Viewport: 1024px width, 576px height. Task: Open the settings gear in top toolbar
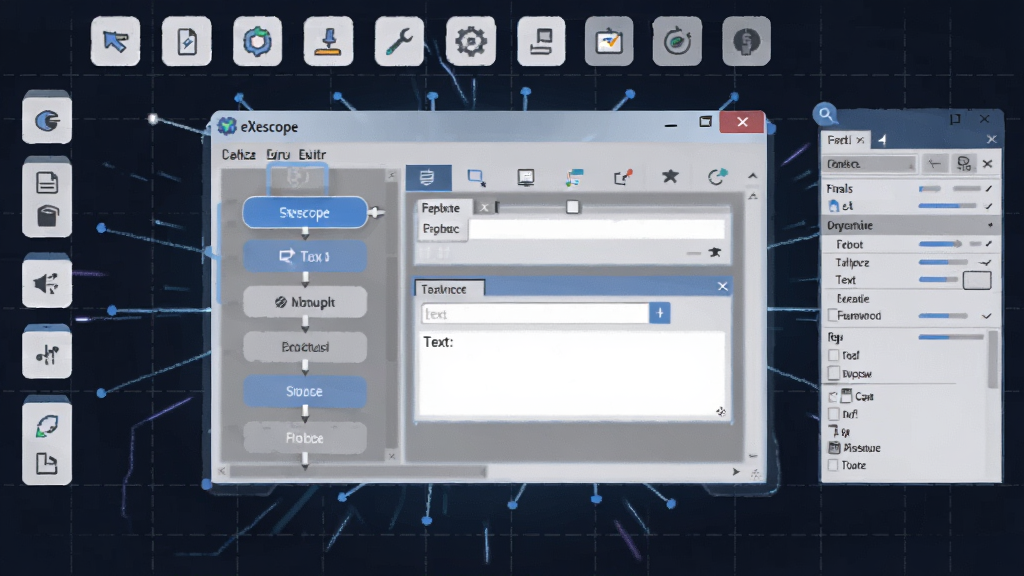click(x=471, y=41)
